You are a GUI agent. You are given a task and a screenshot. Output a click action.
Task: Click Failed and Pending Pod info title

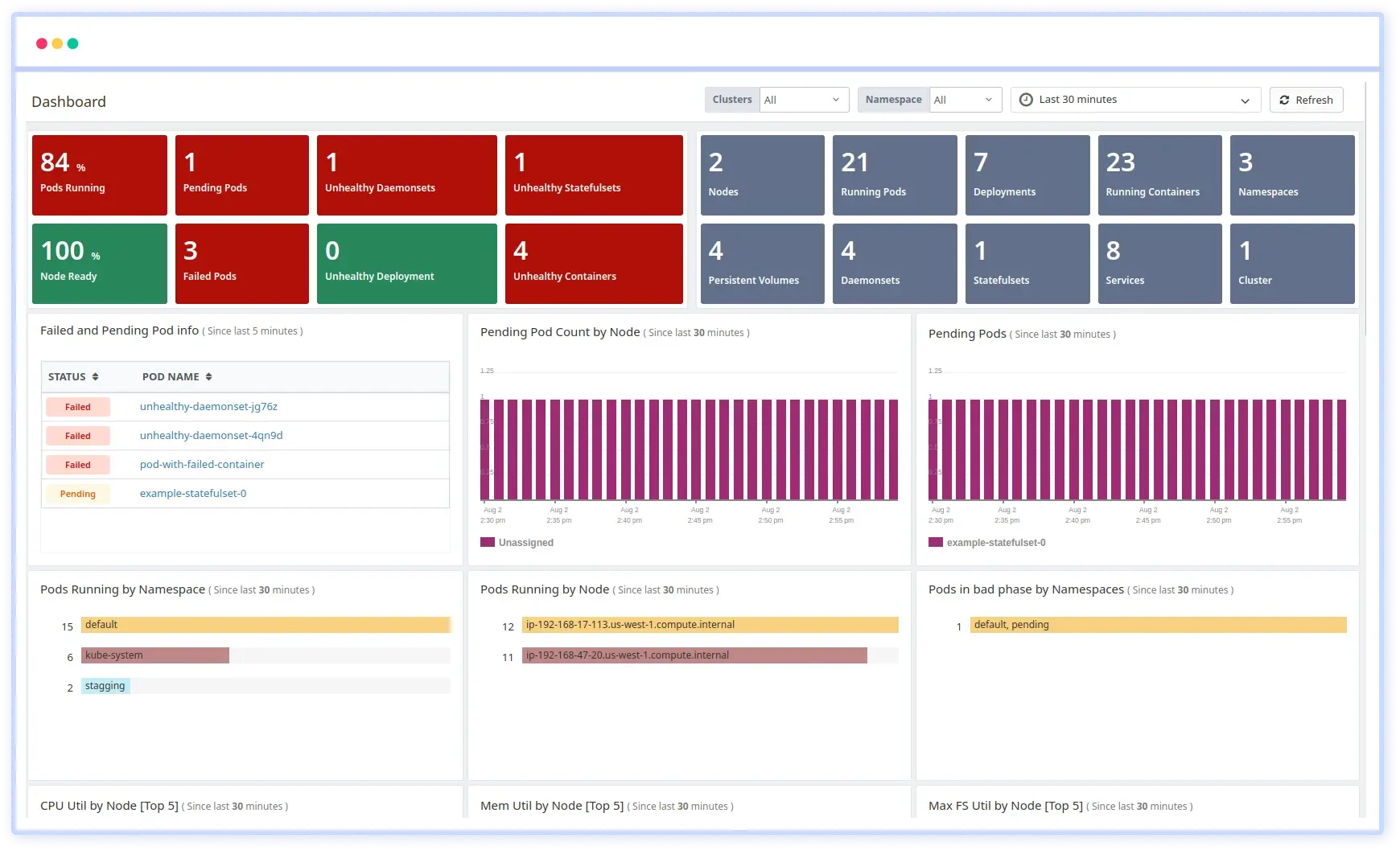(x=119, y=331)
